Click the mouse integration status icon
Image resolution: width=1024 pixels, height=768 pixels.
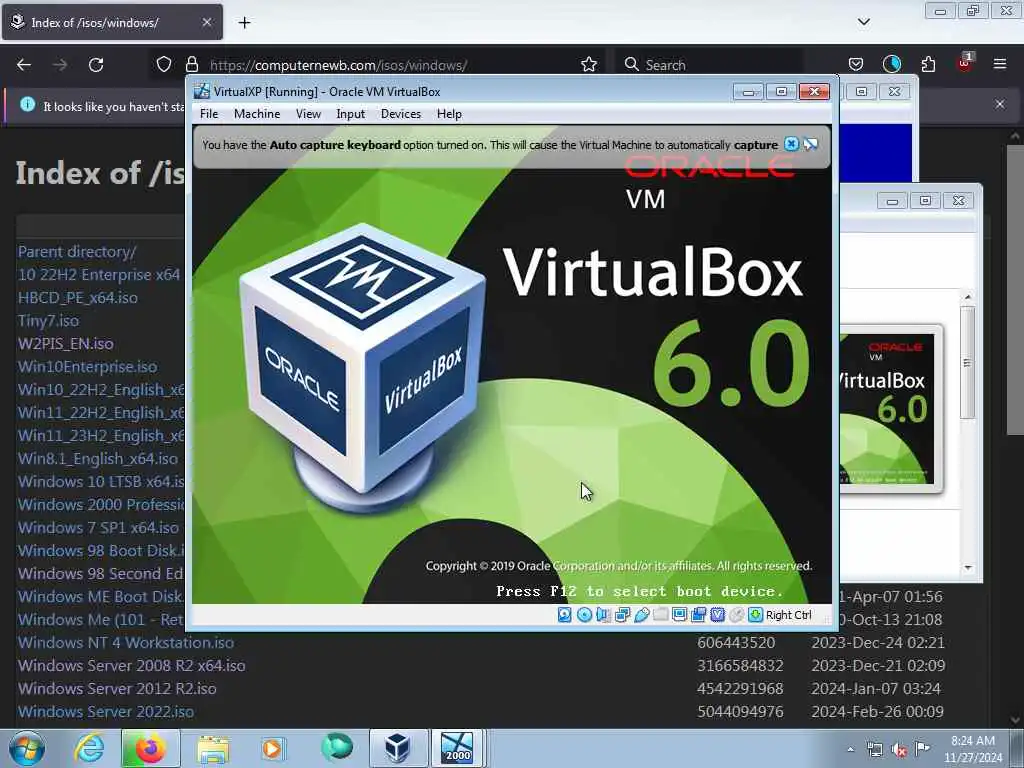pos(737,615)
